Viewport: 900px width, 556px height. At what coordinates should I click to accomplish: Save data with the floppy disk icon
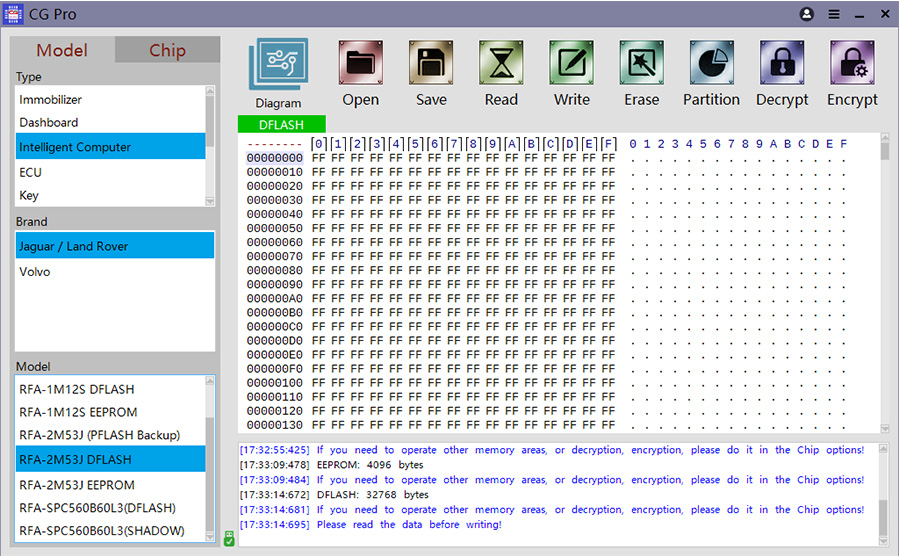click(431, 64)
